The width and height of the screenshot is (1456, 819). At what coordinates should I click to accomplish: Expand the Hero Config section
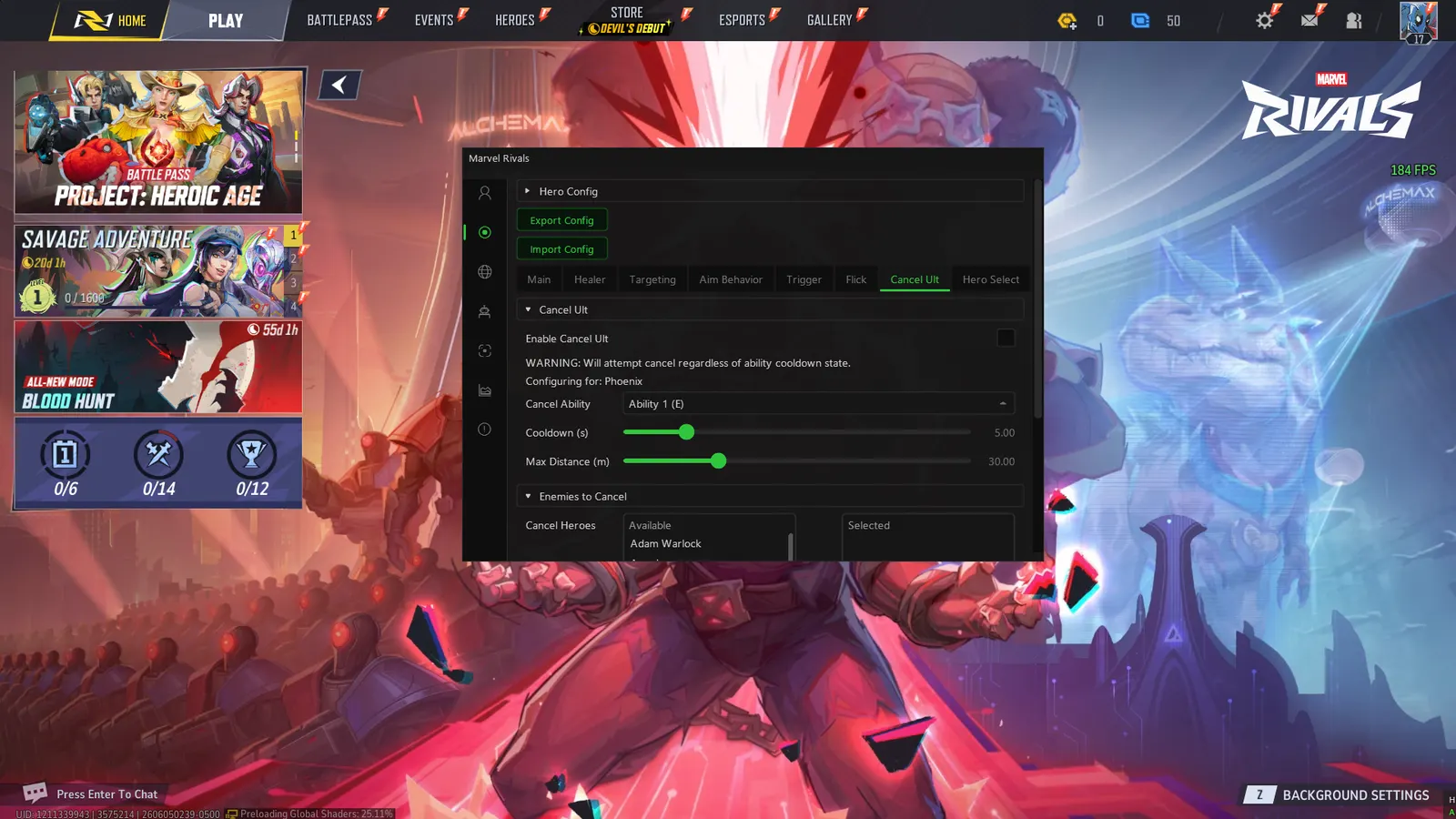click(770, 191)
